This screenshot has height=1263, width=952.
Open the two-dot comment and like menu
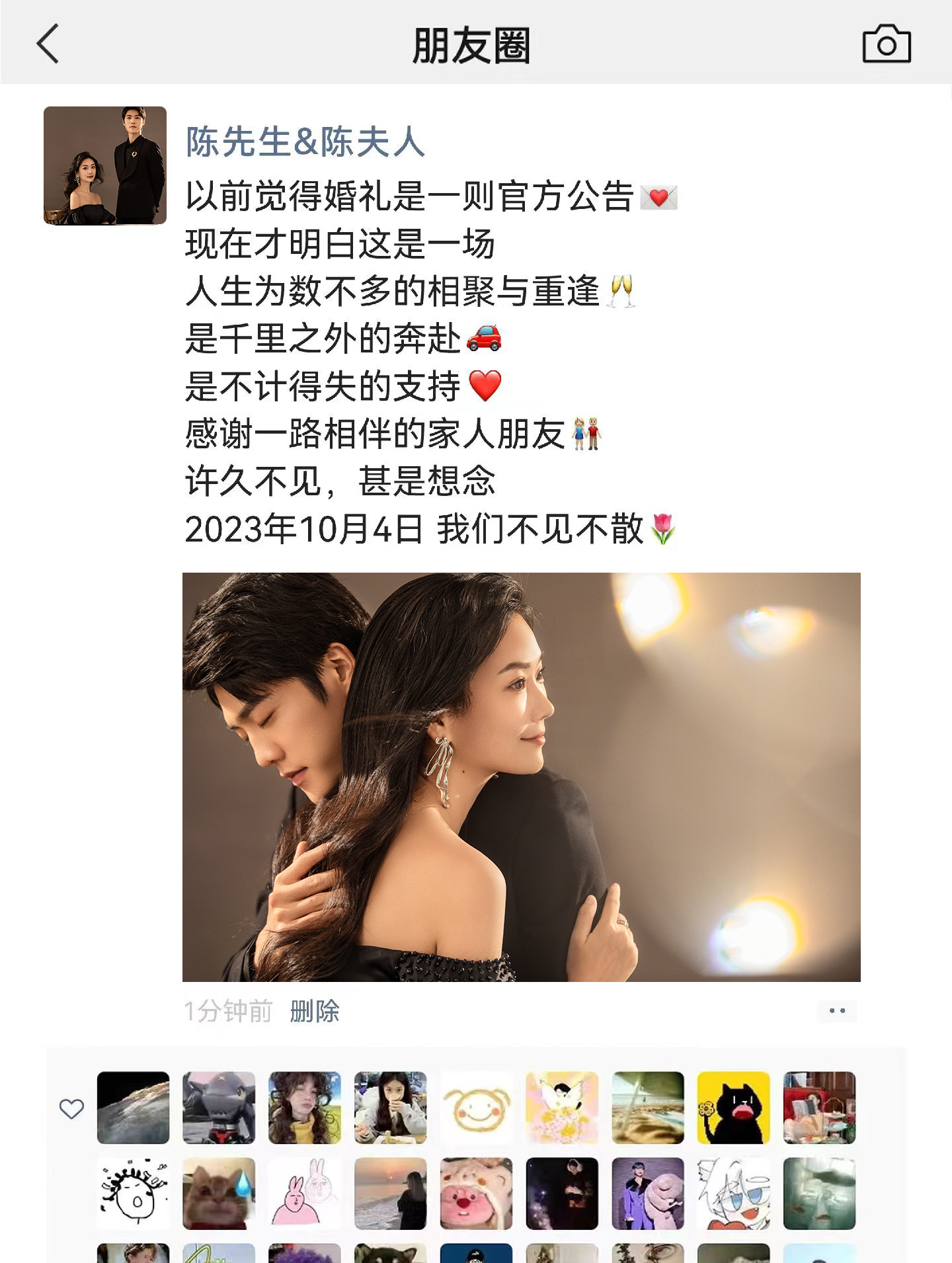[837, 1011]
